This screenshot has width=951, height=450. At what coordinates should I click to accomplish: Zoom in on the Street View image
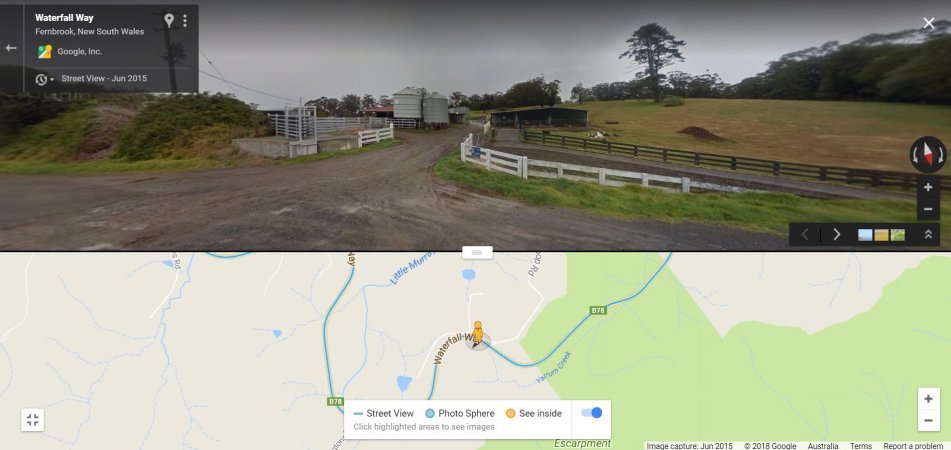[x=928, y=187]
